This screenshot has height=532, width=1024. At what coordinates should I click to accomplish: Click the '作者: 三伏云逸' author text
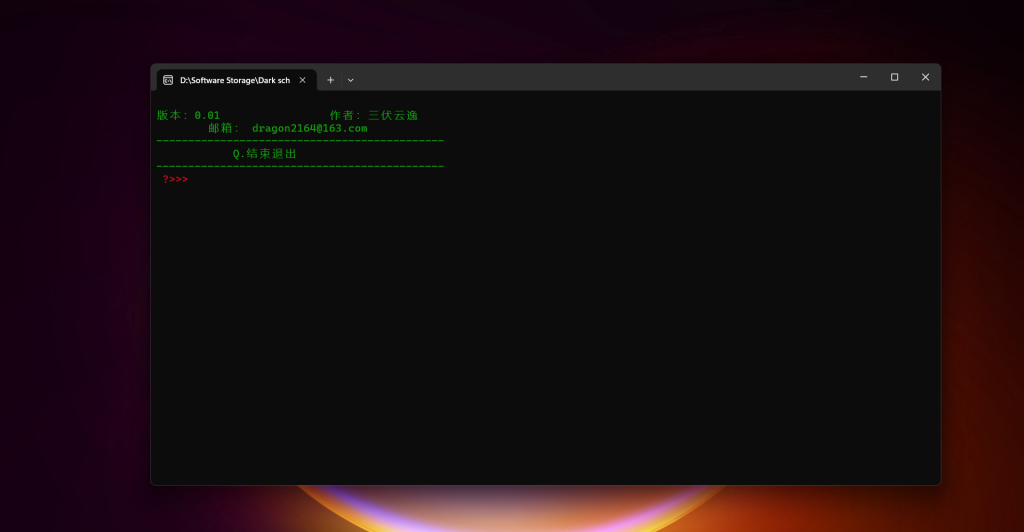point(374,116)
